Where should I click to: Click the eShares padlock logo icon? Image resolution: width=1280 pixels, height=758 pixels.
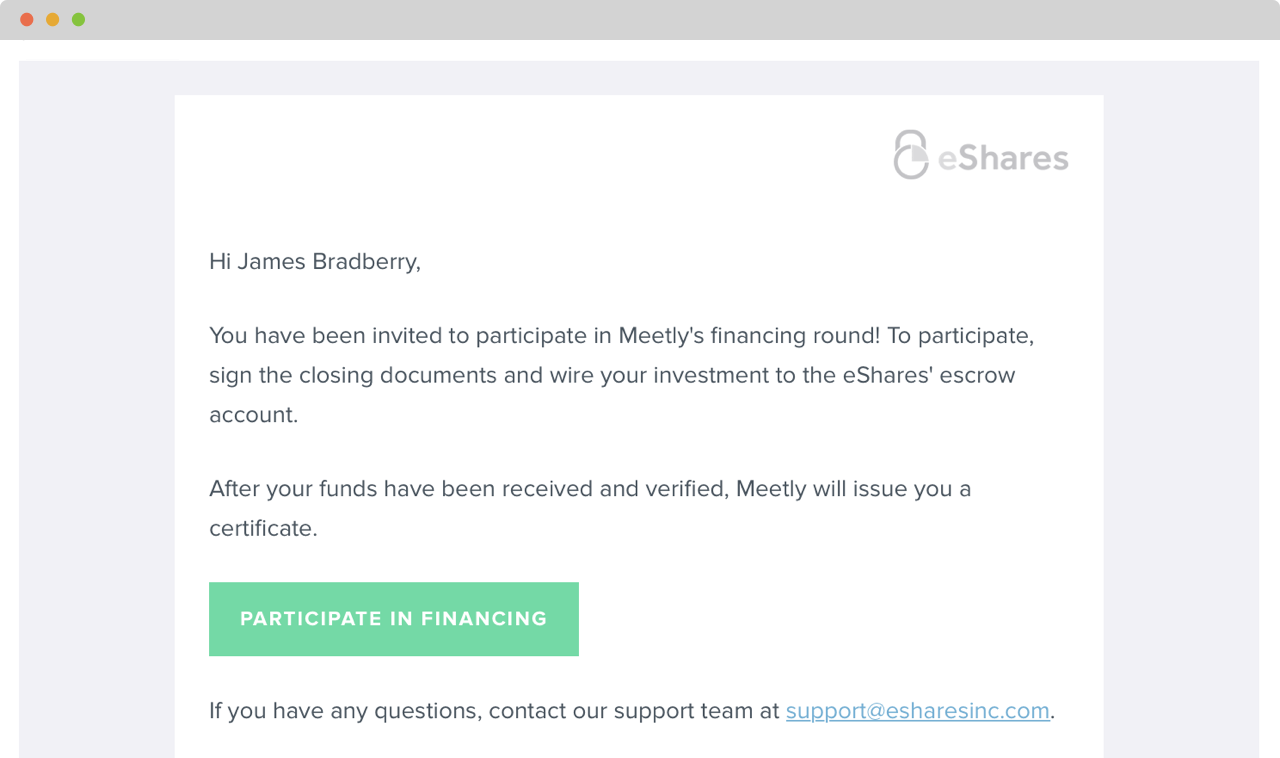click(x=911, y=155)
